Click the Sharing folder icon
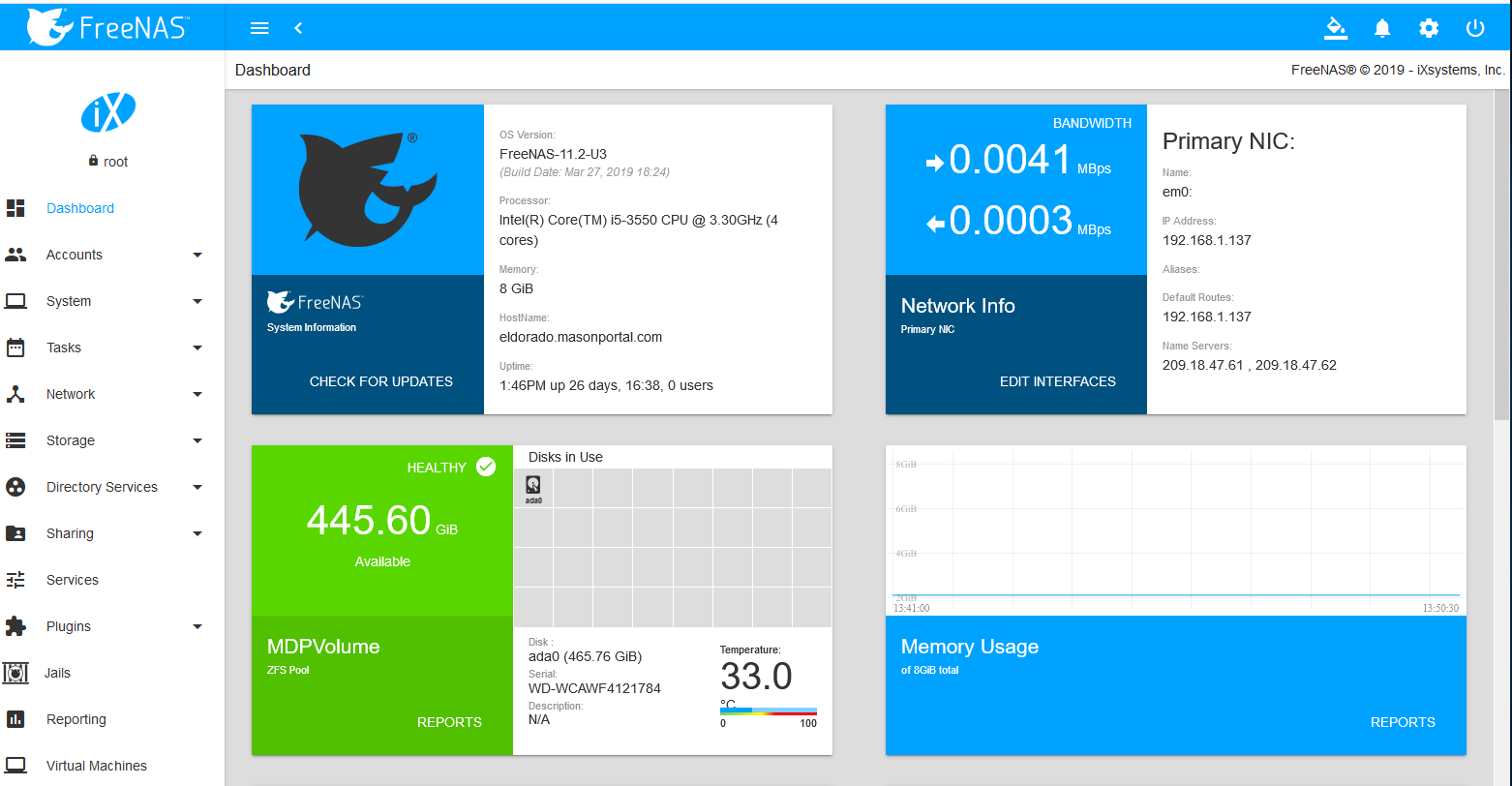This screenshot has width=1512, height=786. (15, 533)
